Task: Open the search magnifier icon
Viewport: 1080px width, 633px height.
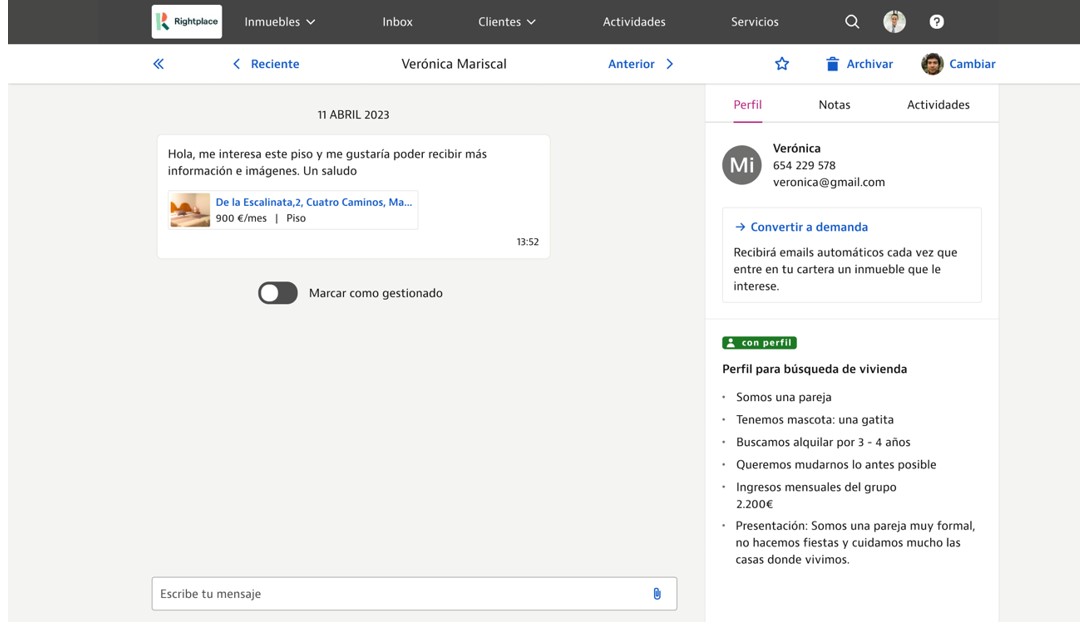Action: [852, 21]
